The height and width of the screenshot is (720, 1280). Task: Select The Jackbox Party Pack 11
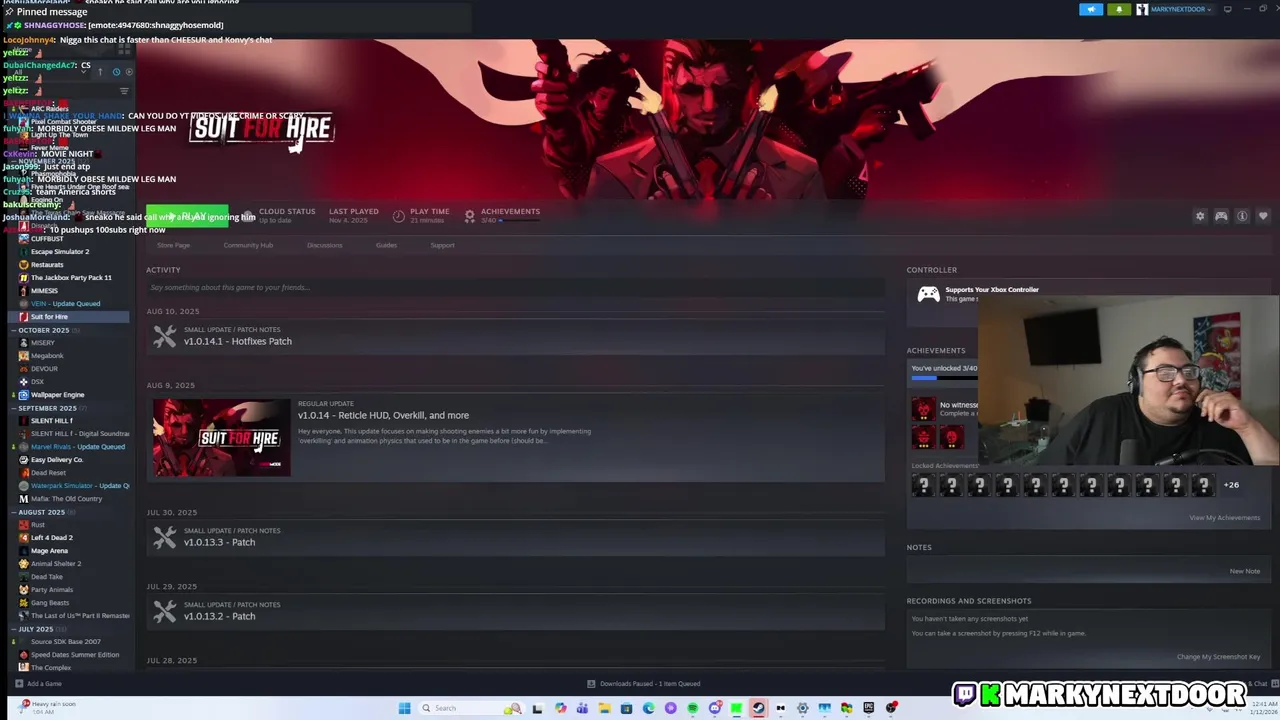coord(71,278)
